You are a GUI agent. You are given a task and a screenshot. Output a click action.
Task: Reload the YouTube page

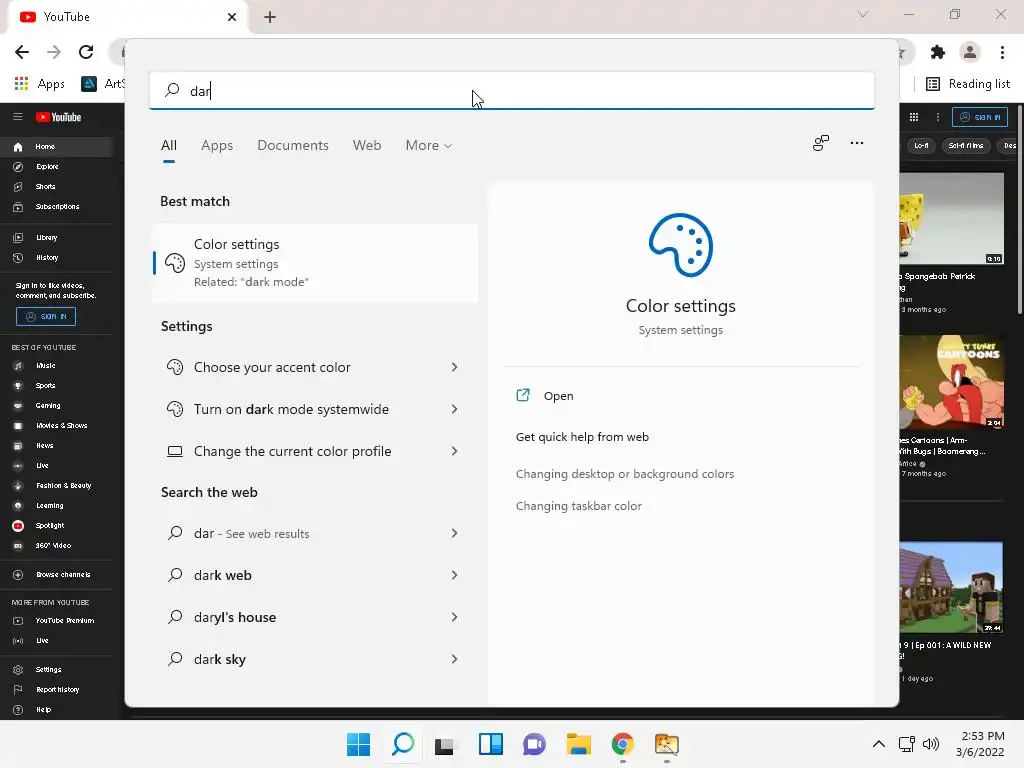[x=86, y=52]
